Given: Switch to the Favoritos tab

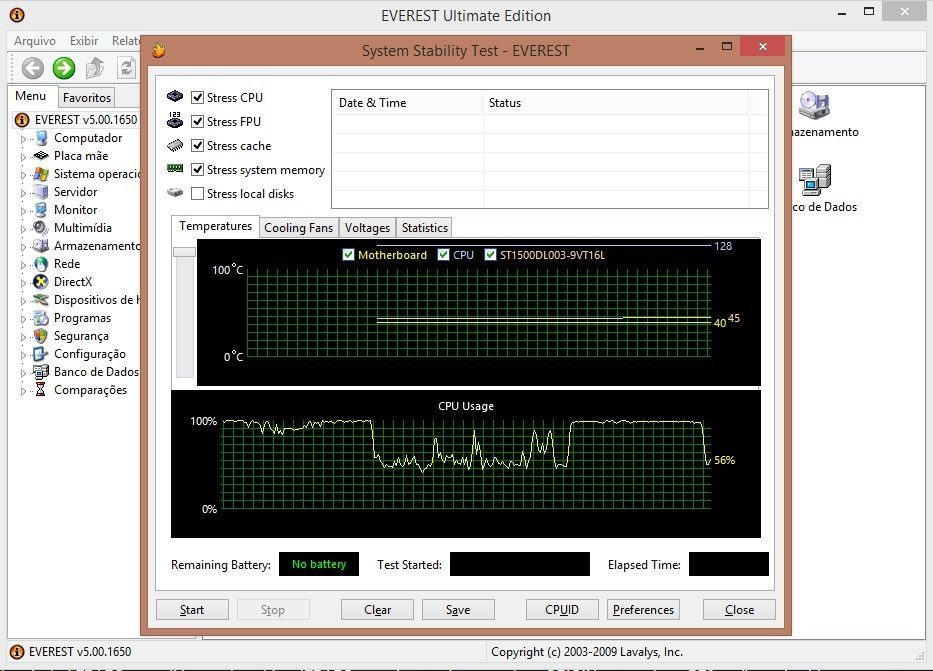Looking at the screenshot, I should pos(87,98).
